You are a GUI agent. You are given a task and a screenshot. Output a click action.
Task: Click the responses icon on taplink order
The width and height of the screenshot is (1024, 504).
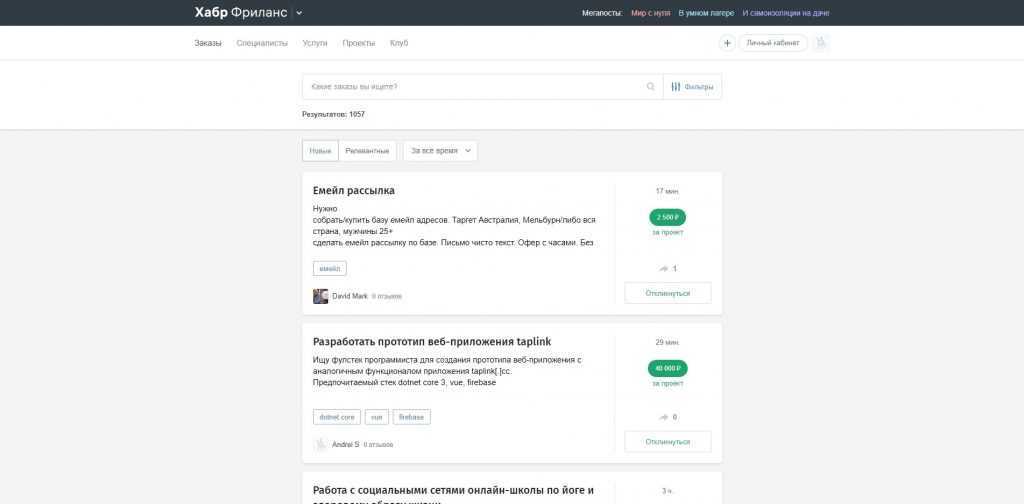point(664,417)
